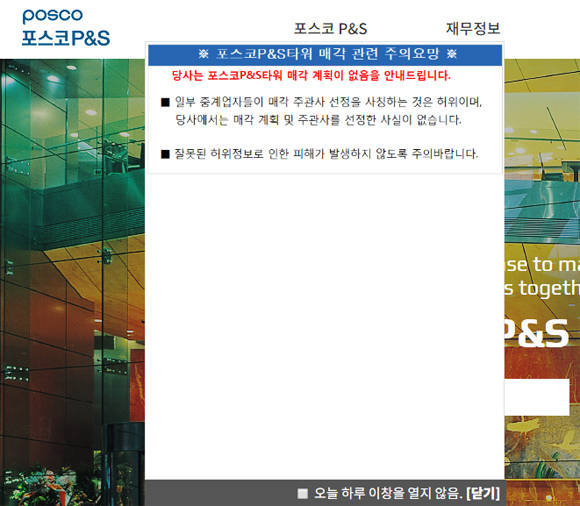Click the line 당사에서는 매각 계획 및 주관사를
580x506 pixels.
click(318, 119)
